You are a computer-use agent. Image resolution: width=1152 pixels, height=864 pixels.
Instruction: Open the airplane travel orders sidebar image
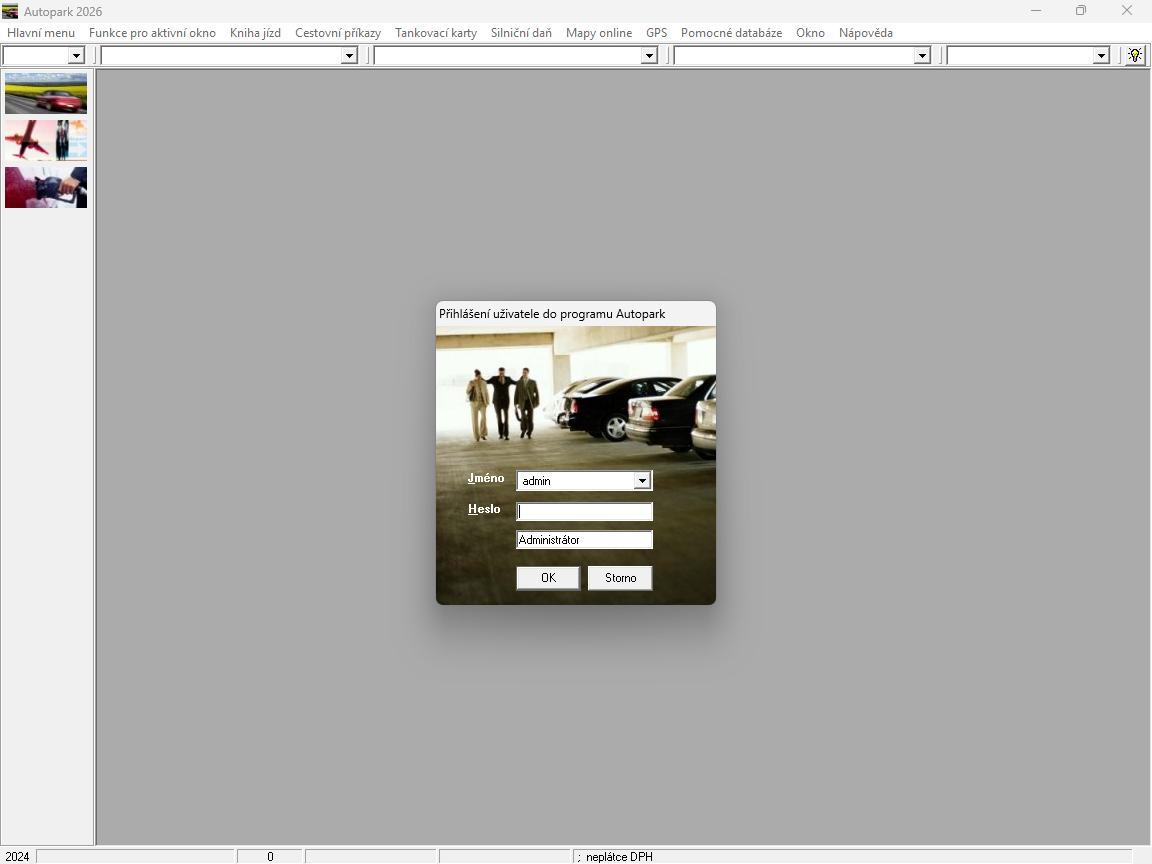pyautogui.click(x=46, y=140)
